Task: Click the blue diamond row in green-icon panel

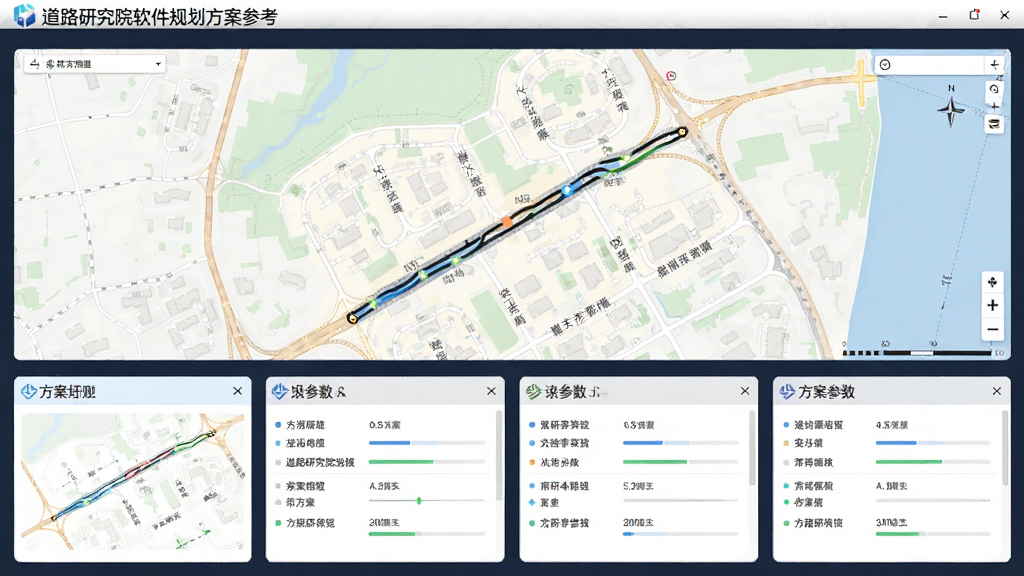Action: (634, 502)
